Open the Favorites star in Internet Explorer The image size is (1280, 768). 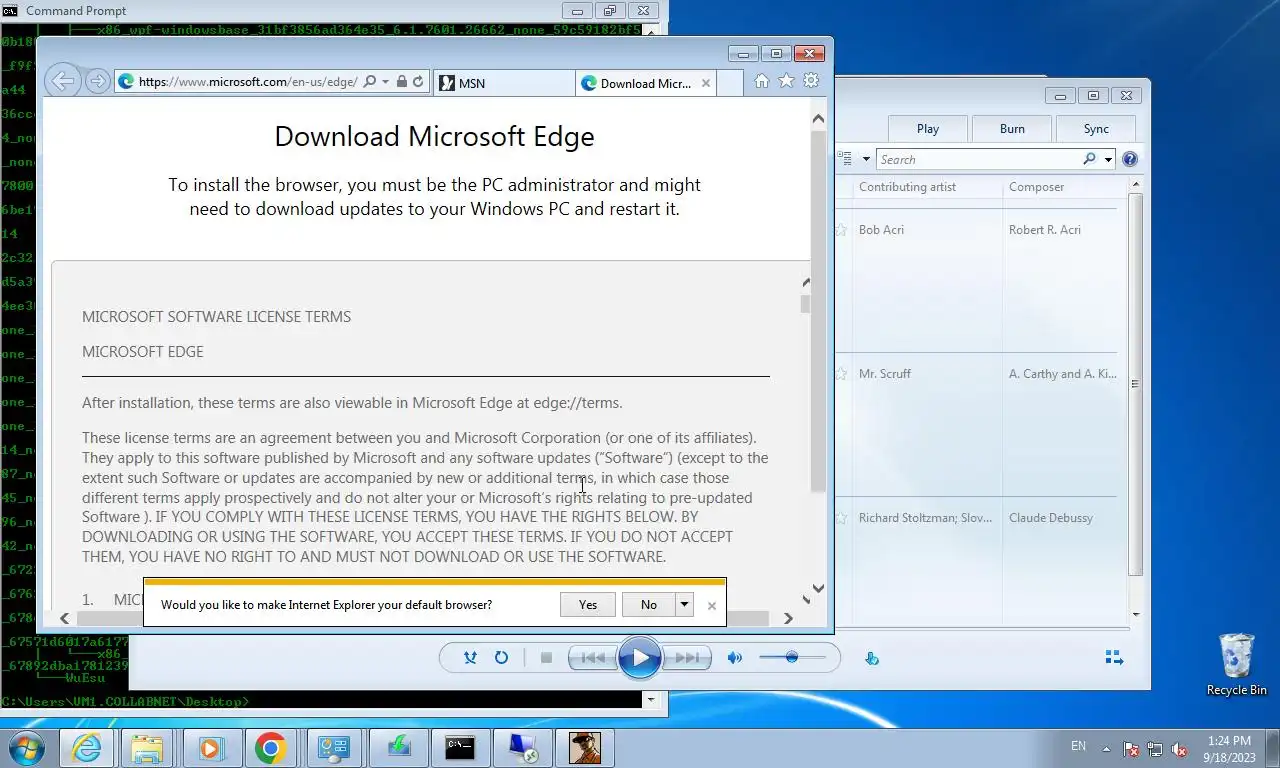(x=787, y=81)
